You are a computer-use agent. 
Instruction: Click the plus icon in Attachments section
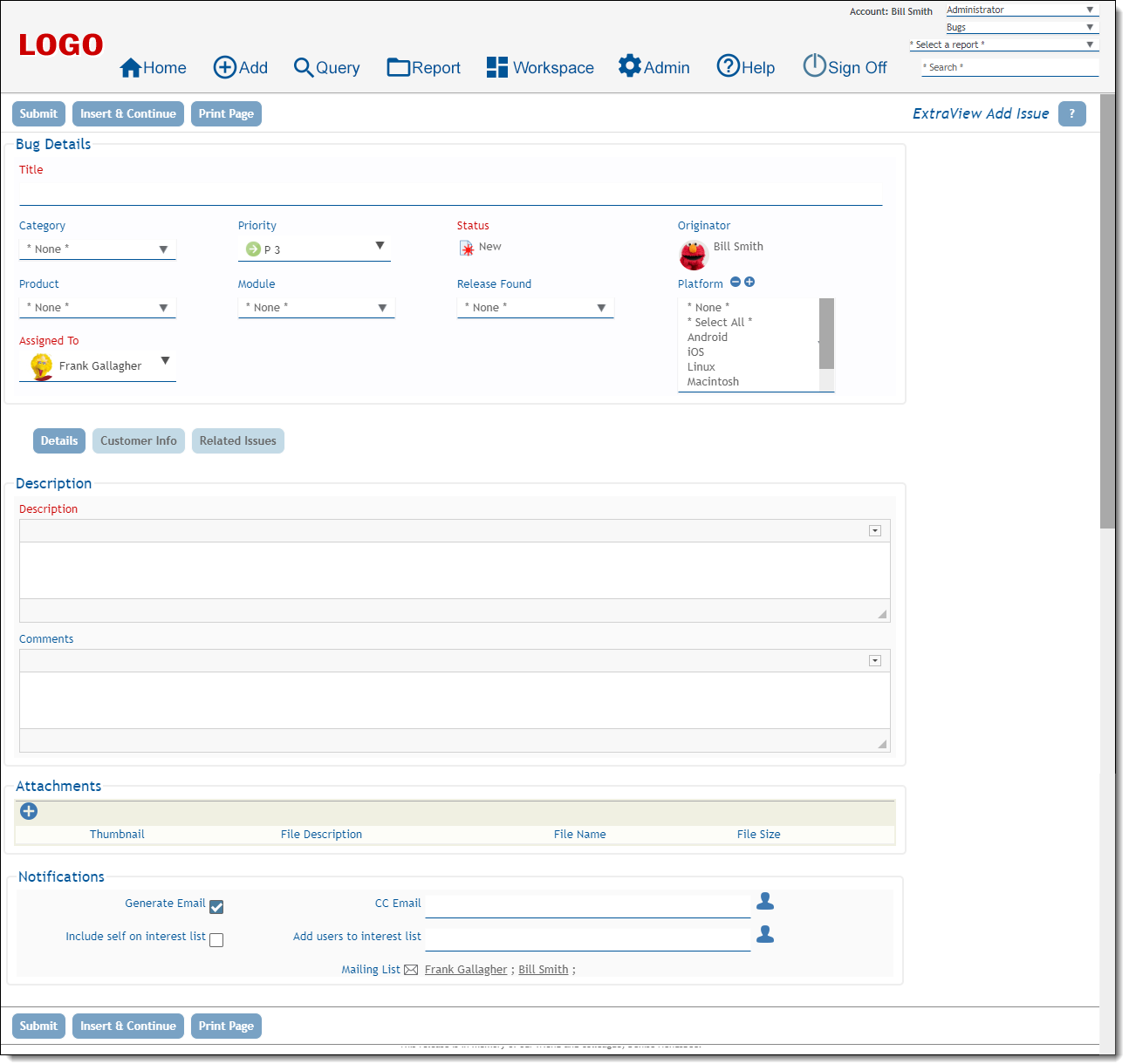pos(29,811)
